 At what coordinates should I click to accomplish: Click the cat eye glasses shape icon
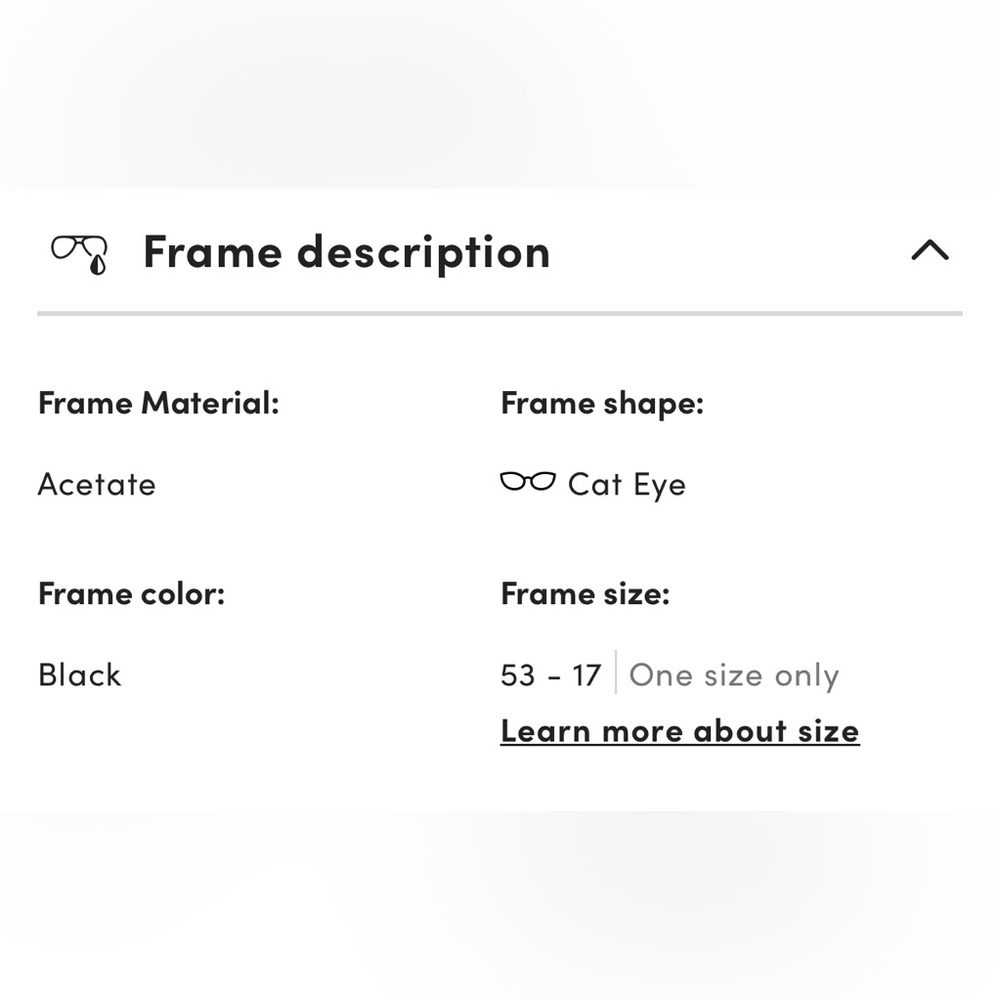point(527,482)
